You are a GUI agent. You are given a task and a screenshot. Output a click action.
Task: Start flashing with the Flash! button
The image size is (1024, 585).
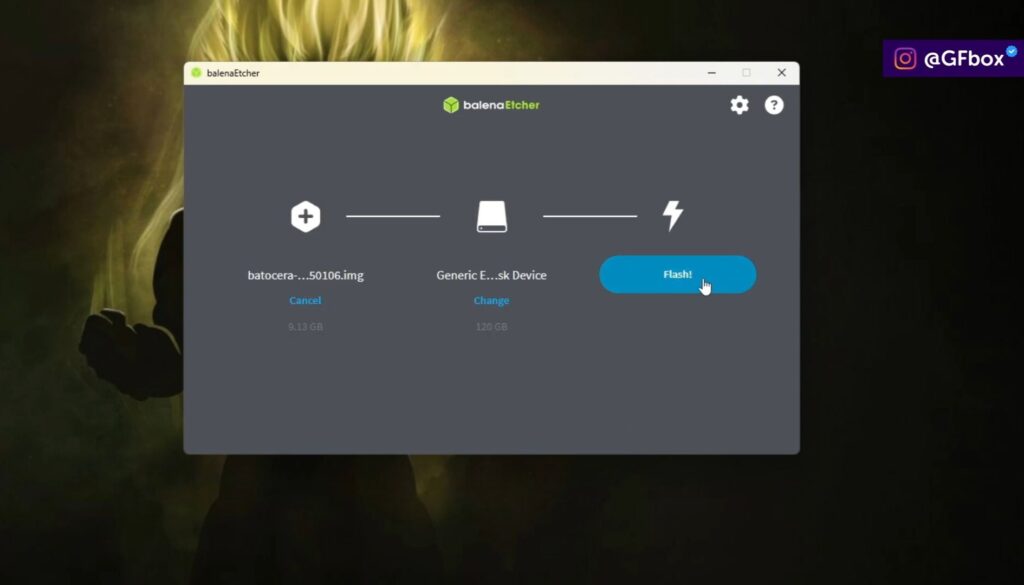point(678,274)
